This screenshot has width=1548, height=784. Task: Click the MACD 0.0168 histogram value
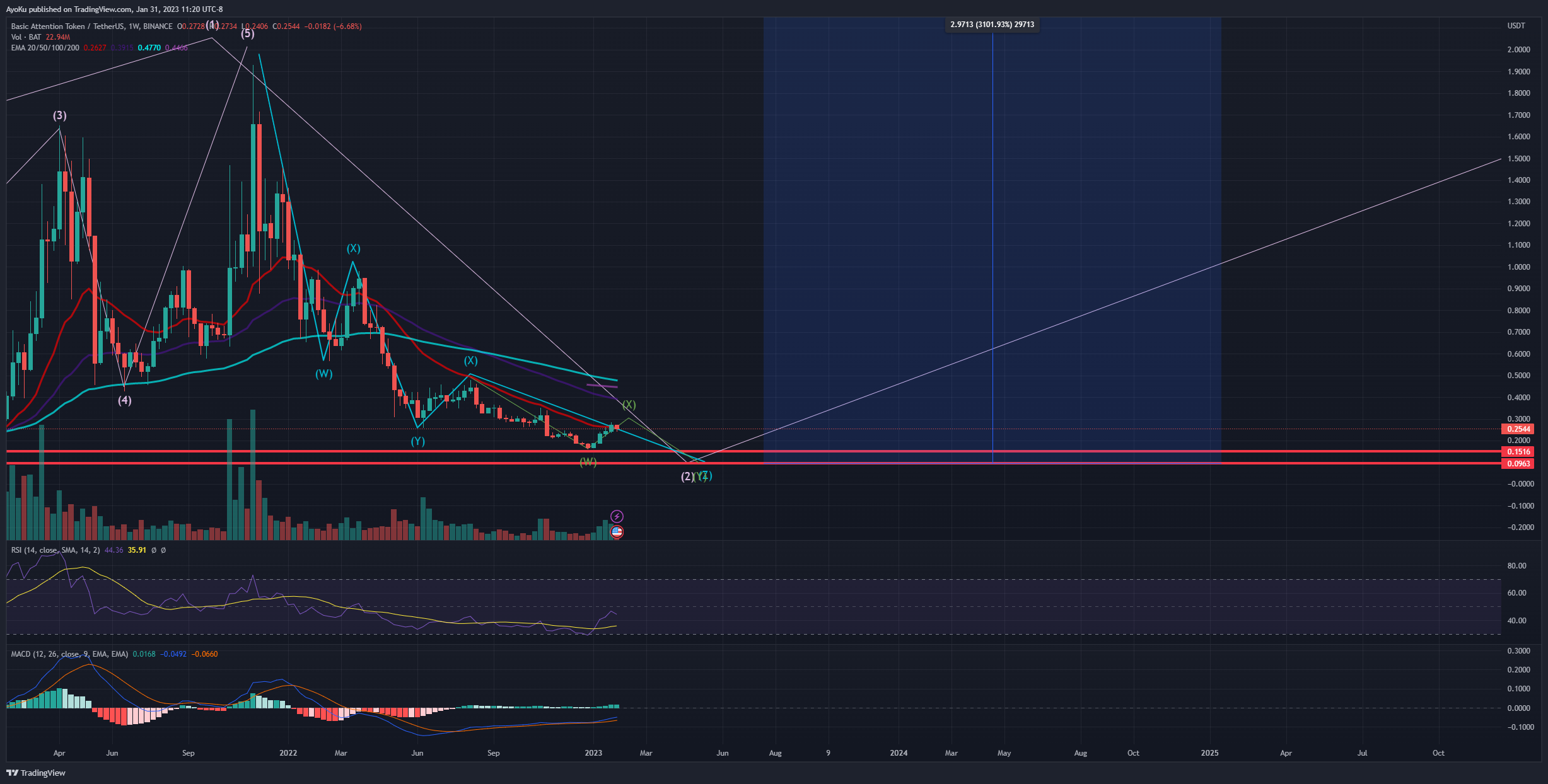(144, 654)
